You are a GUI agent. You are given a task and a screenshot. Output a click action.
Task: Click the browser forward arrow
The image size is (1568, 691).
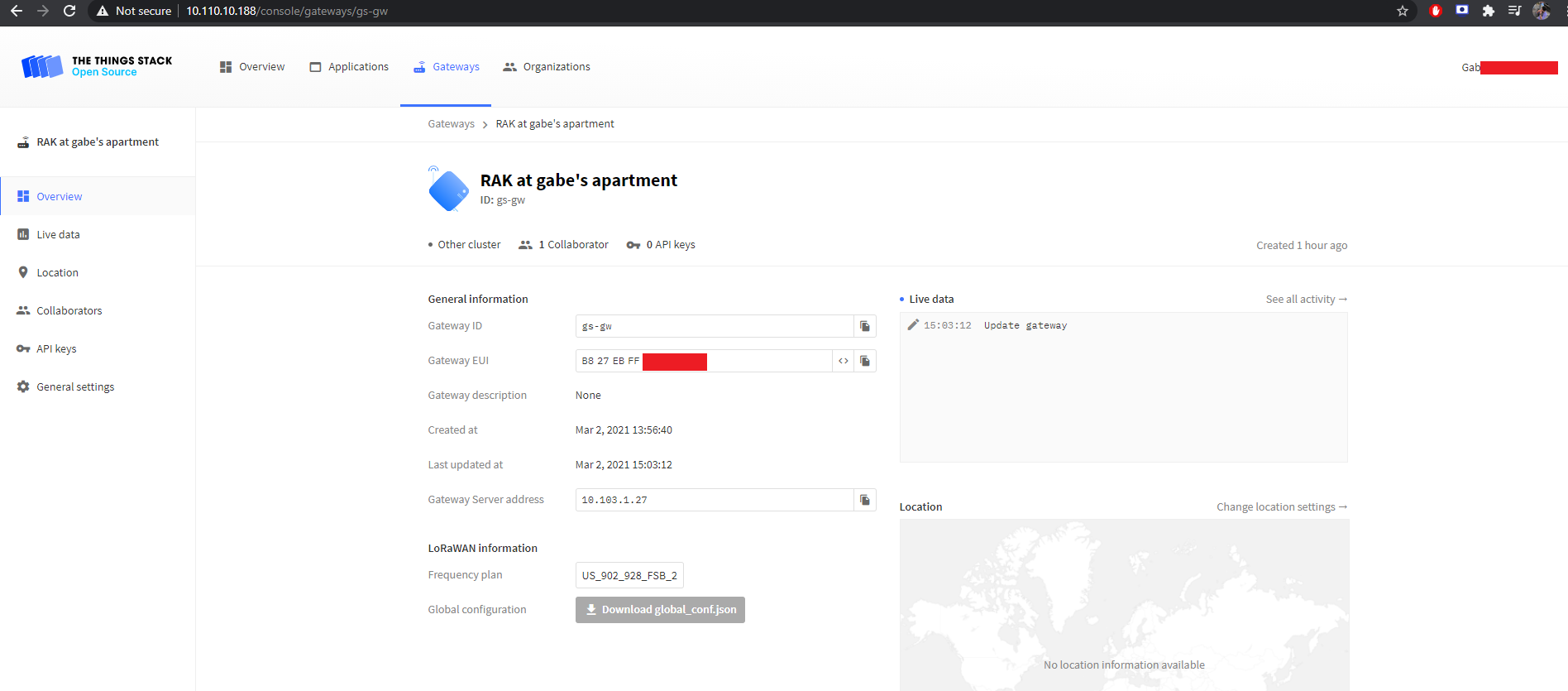43,11
